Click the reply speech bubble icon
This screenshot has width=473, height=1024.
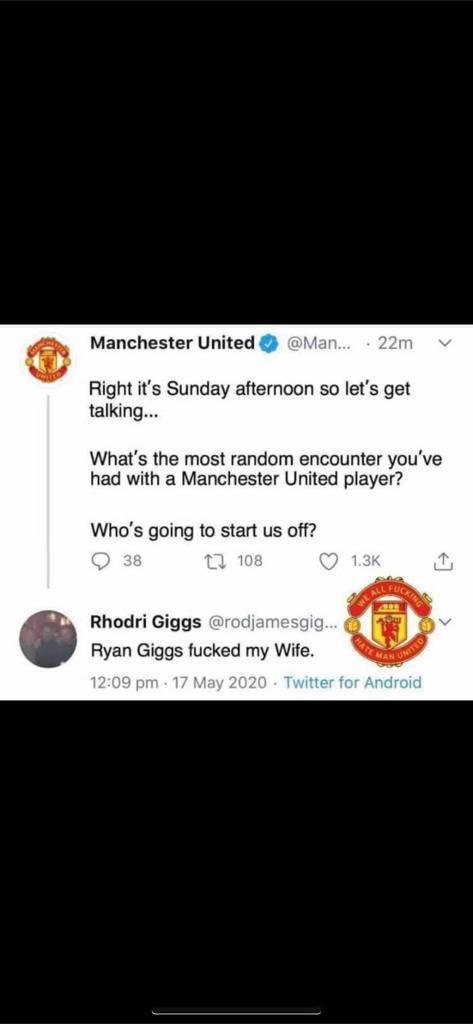100,560
